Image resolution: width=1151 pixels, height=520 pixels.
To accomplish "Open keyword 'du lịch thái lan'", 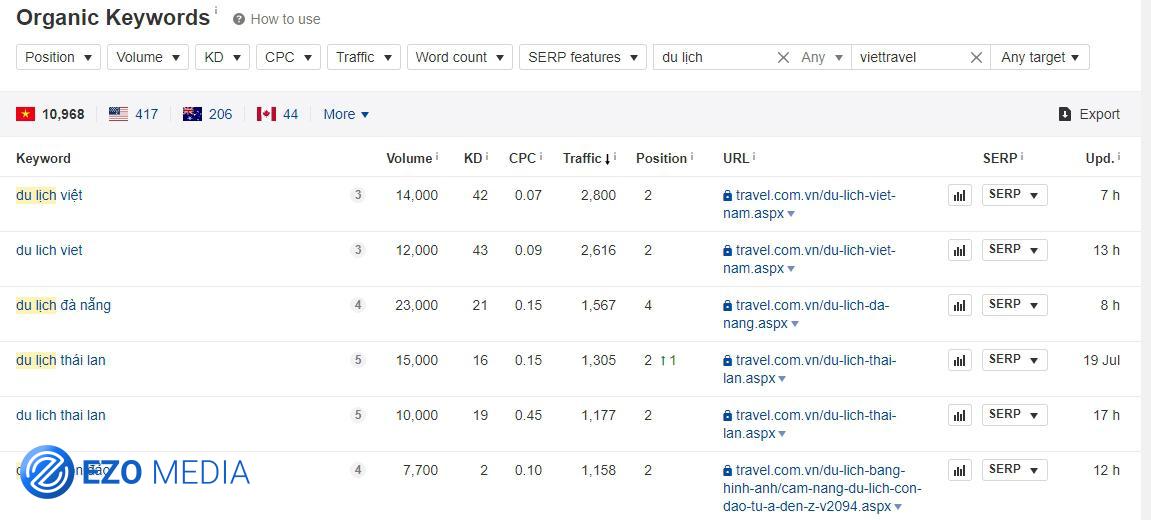I will coord(61,360).
